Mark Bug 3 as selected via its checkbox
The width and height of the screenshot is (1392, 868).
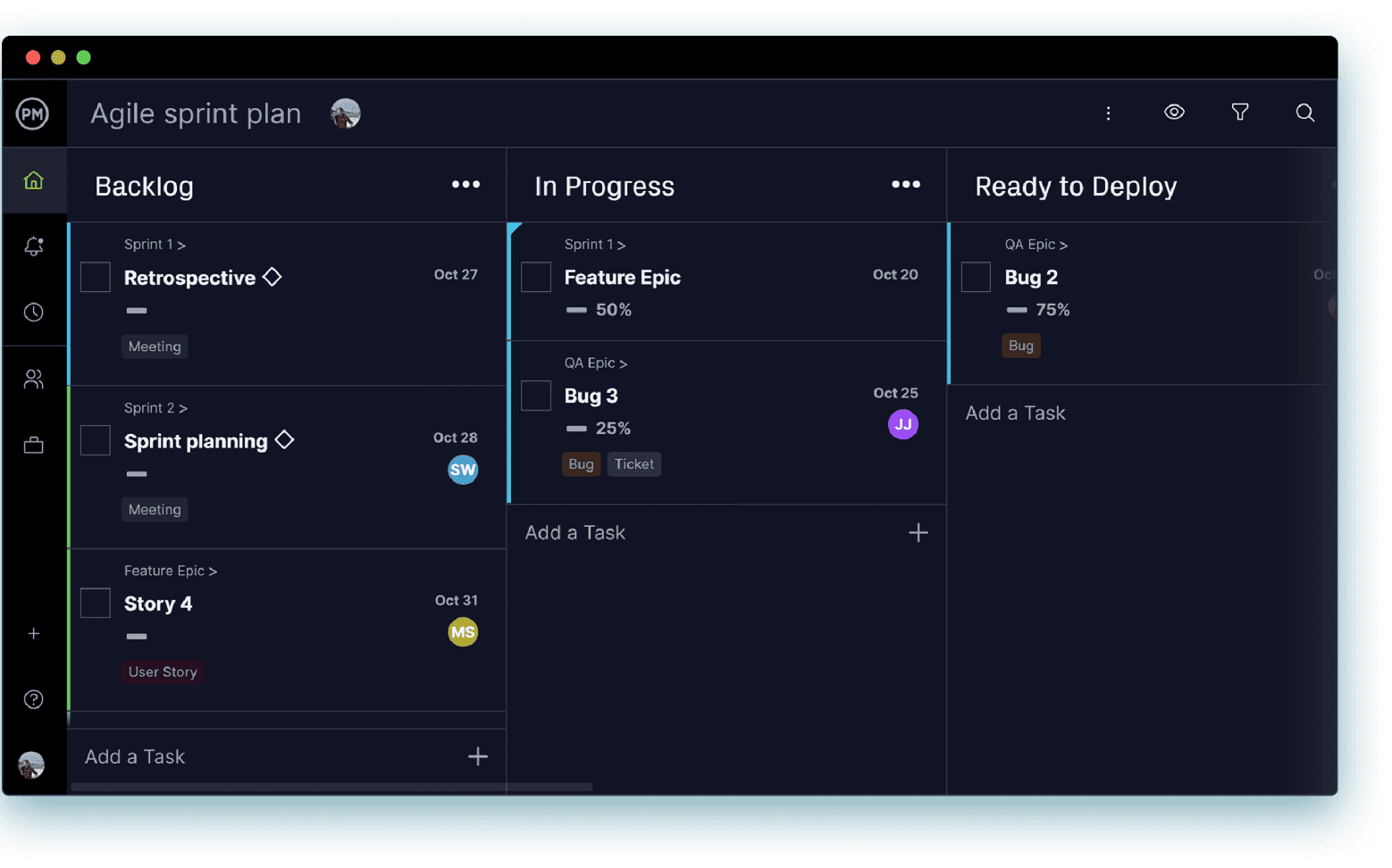[x=535, y=395]
